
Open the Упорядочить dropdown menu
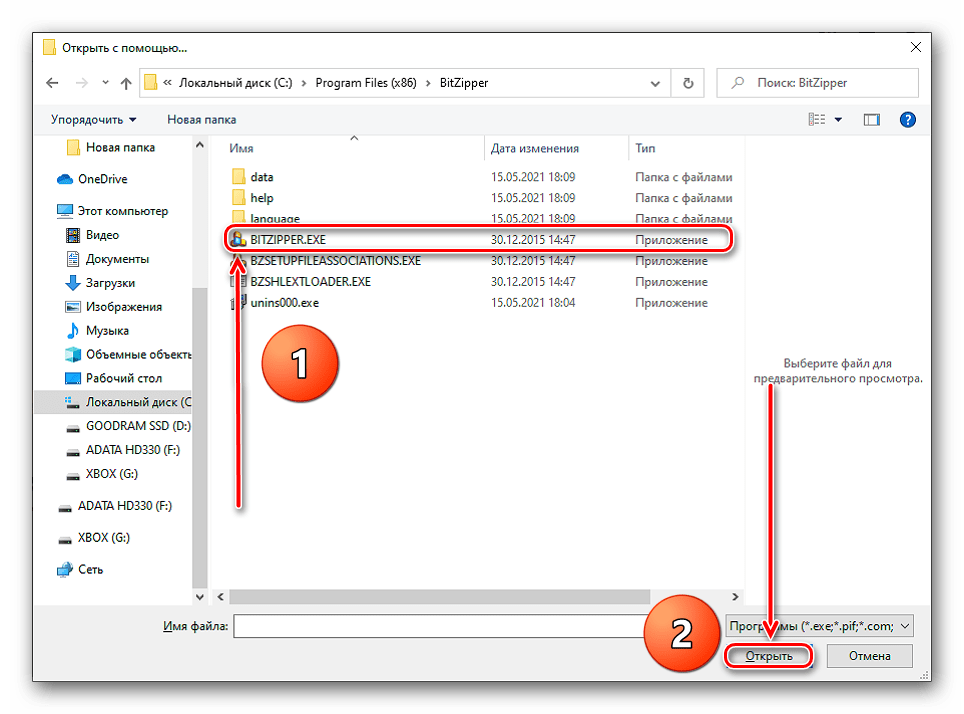click(x=93, y=120)
